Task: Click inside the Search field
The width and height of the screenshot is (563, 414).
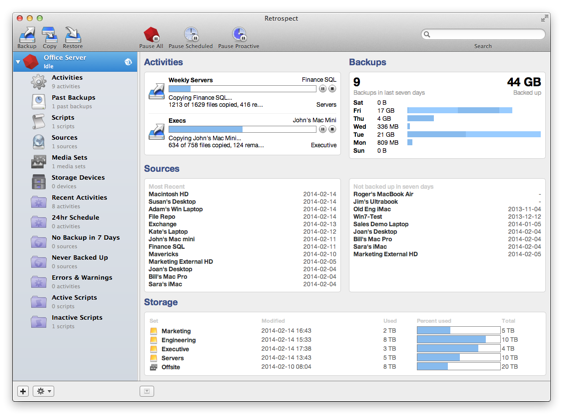Action: pos(483,34)
